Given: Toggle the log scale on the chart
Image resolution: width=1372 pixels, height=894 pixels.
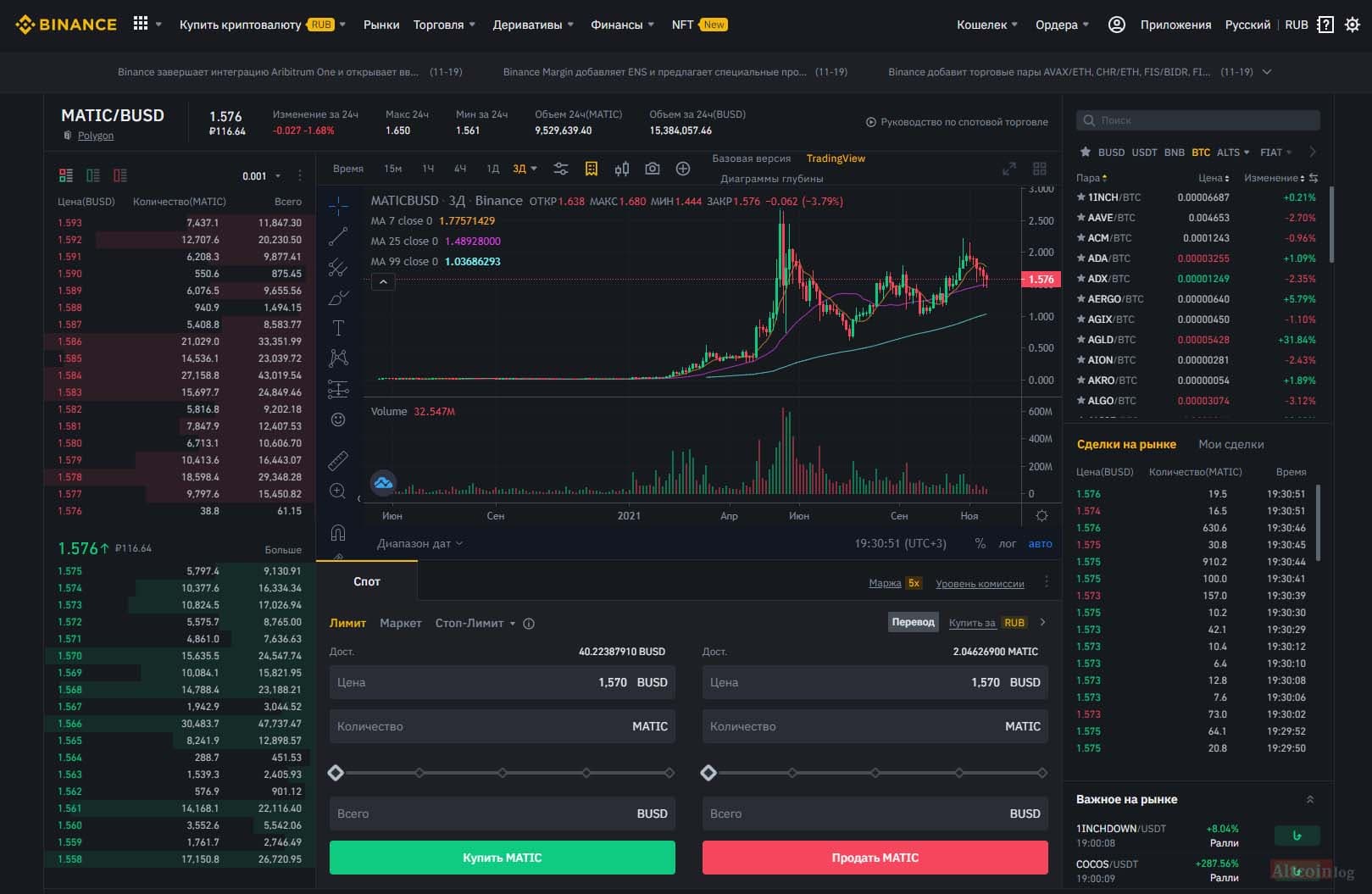Looking at the screenshot, I should (1007, 543).
